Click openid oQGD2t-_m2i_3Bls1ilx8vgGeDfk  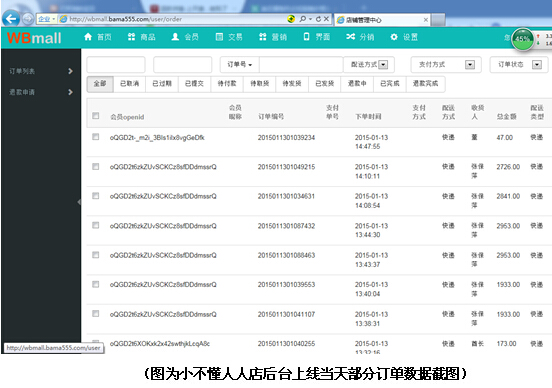(157, 138)
